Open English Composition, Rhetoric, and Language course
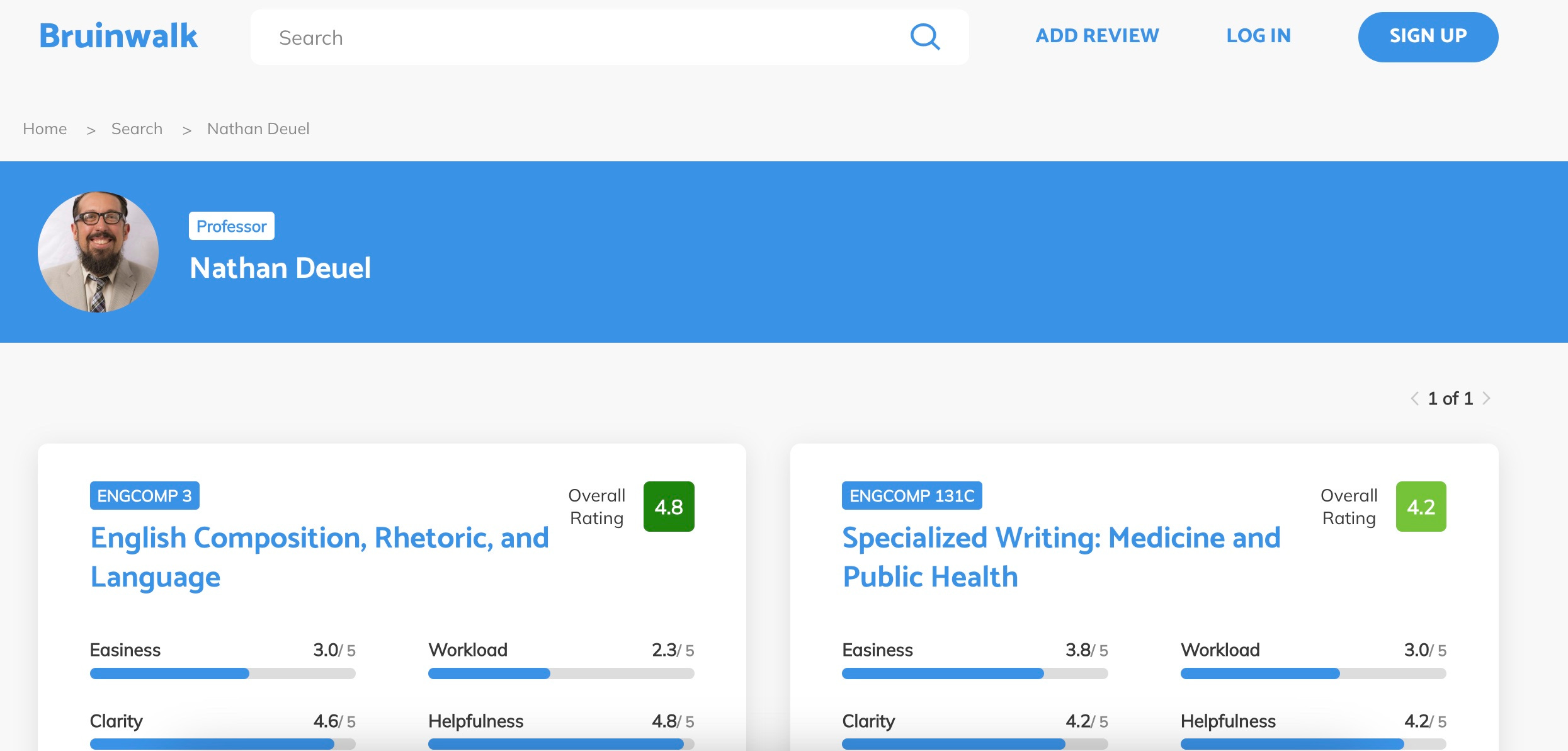This screenshot has height=751, width=1568. [319, 558]
